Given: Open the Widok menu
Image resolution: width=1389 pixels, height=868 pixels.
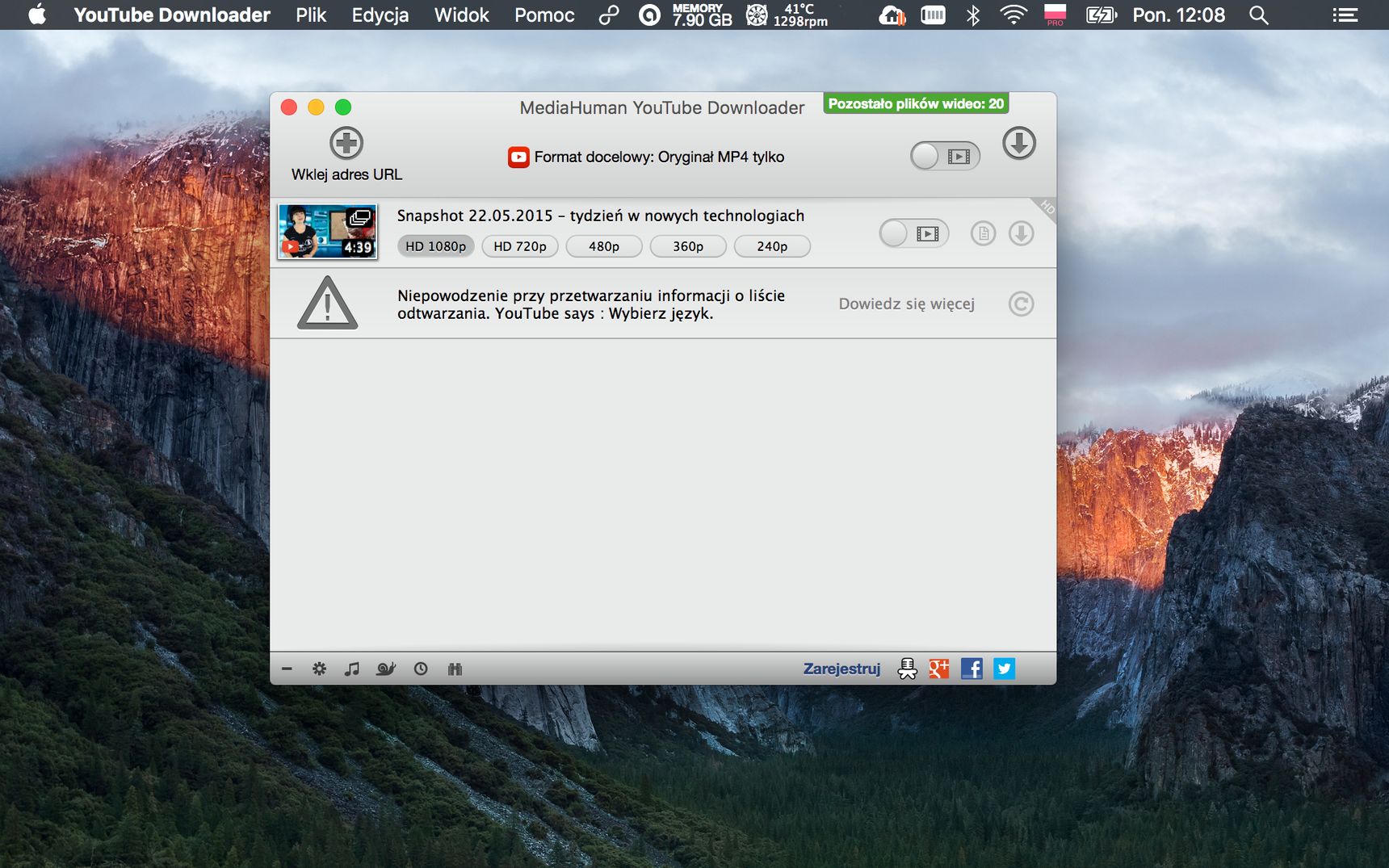Looking at the screenshot, I should coord(462,15).
